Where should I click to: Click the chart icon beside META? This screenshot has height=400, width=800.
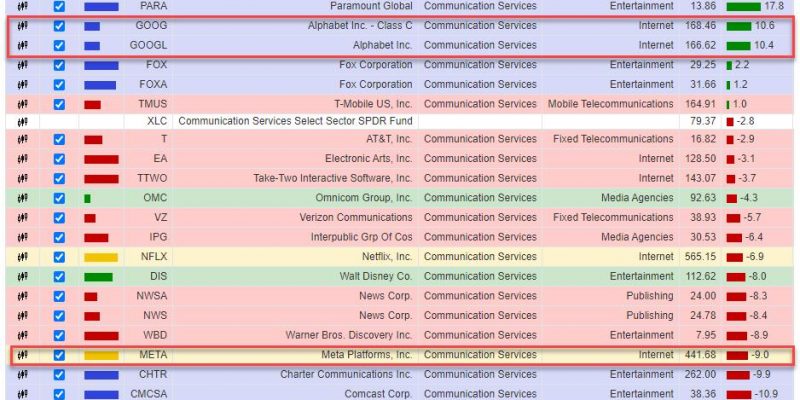point(22,355)
